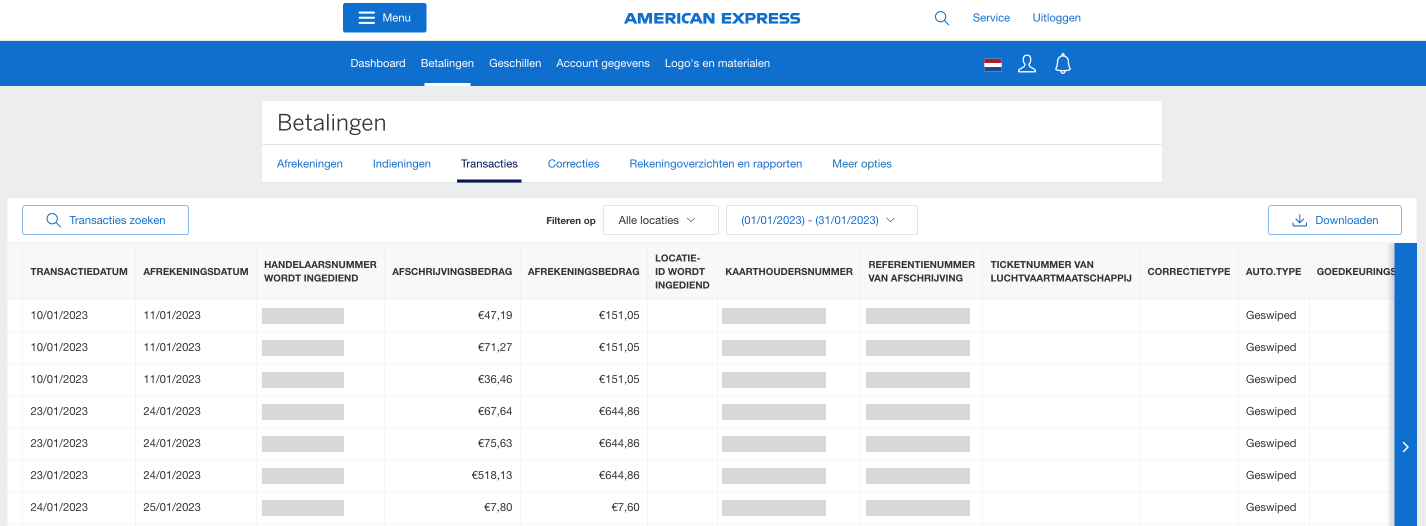
Task: Open Rekeningoverzichten en rapporten tab
Action: [x=716, y=164]
